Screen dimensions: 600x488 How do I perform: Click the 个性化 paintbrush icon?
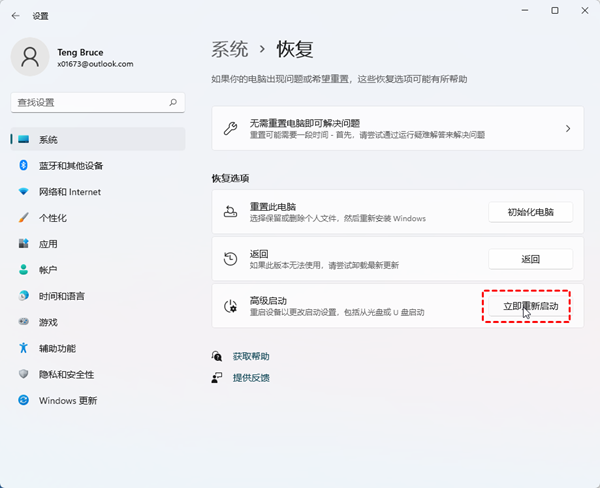coord(23,217)
